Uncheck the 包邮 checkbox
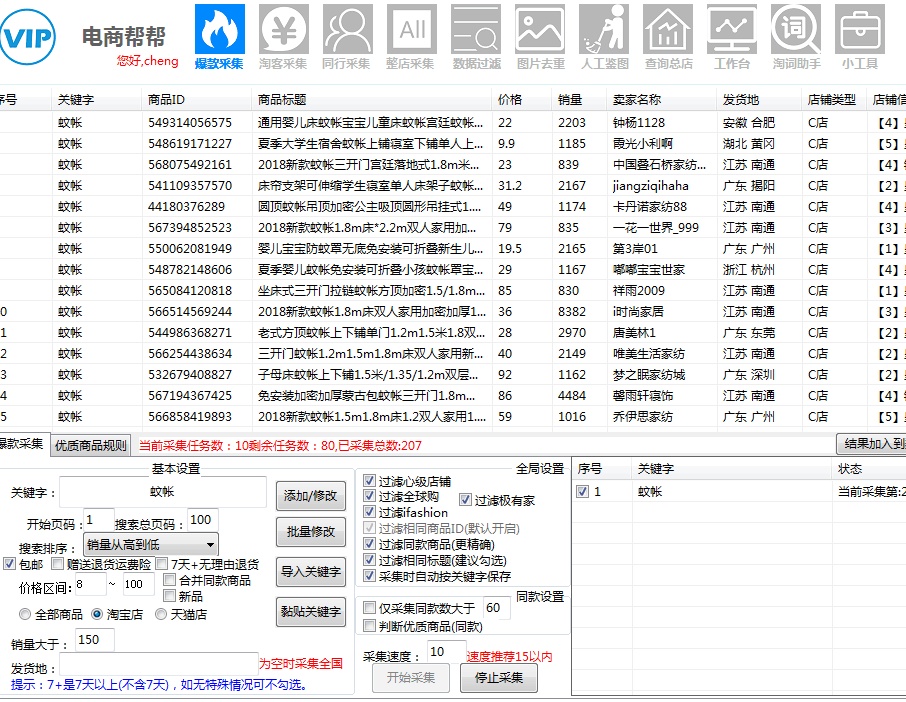The image size is (906, 702). tap(10, 564)
